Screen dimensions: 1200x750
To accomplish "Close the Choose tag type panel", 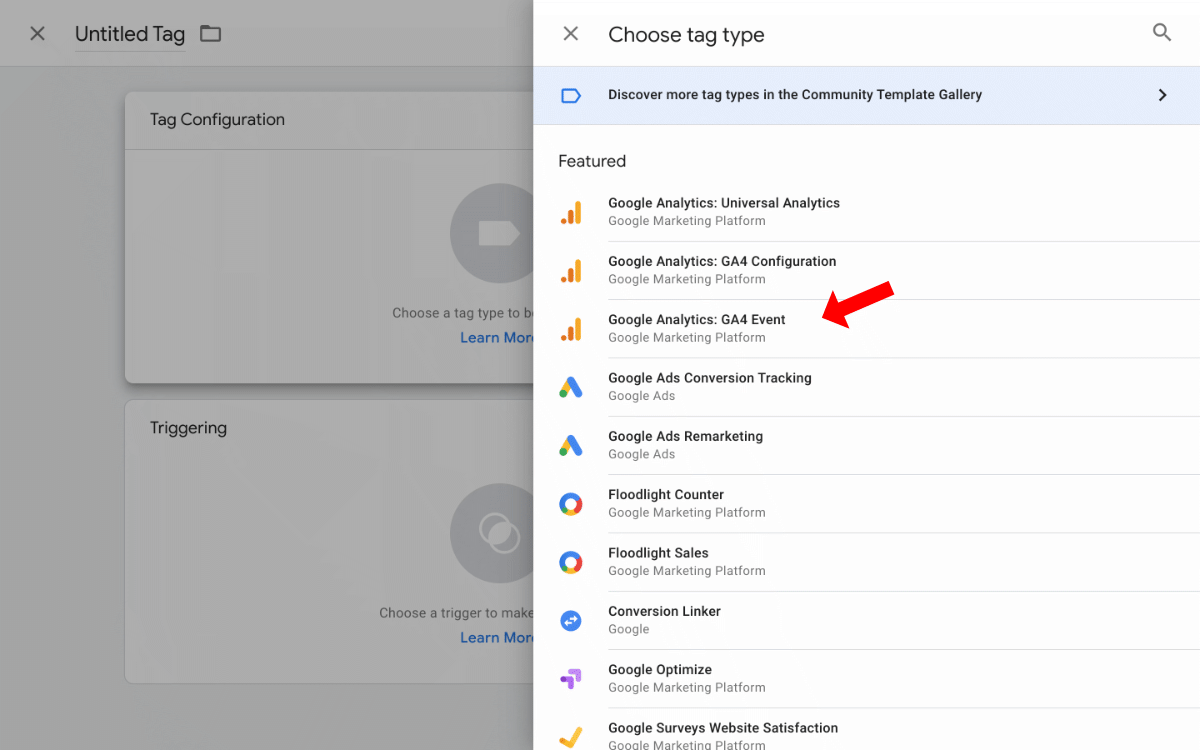I will coord(571,34).
